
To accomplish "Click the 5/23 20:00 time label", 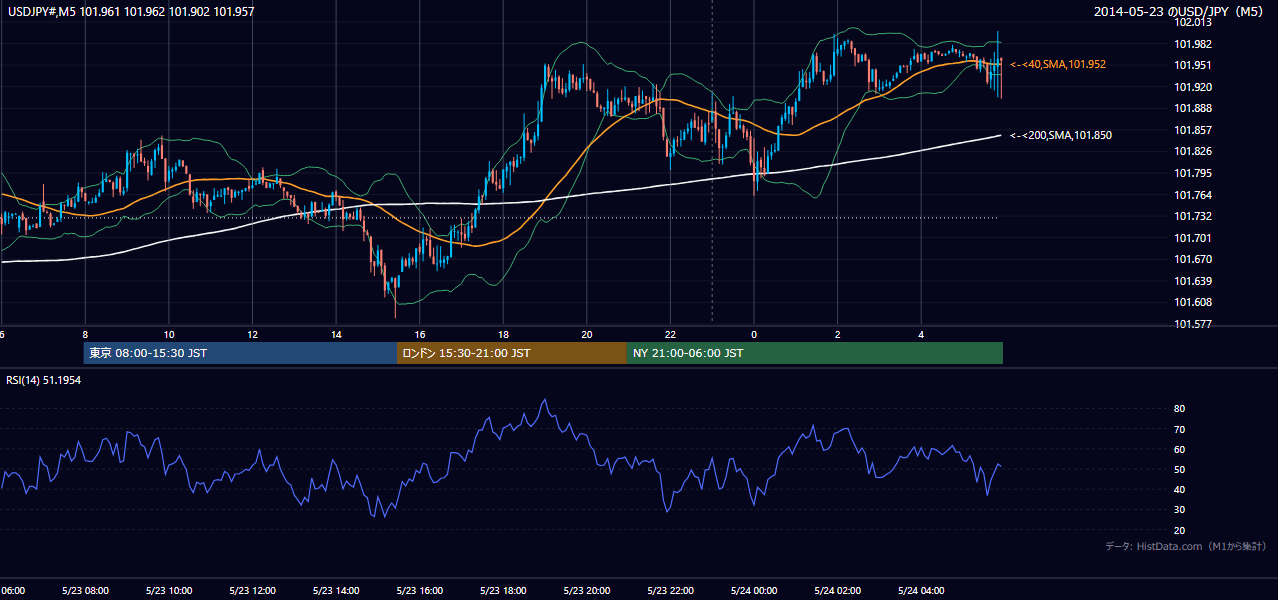I will tap(586, 591).
